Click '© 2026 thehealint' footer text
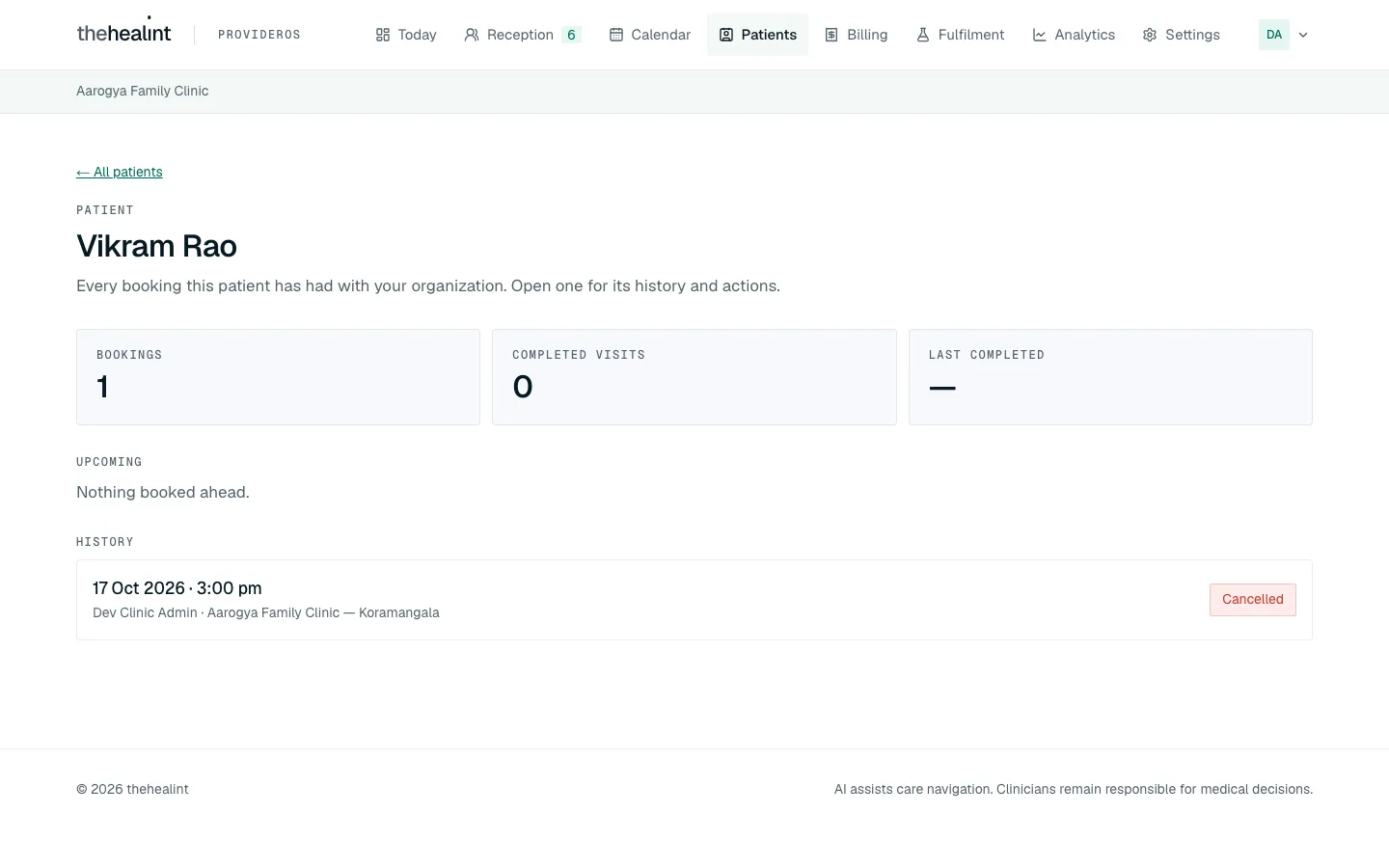This screenshot has height=868, width=1389. pos(132,789)
